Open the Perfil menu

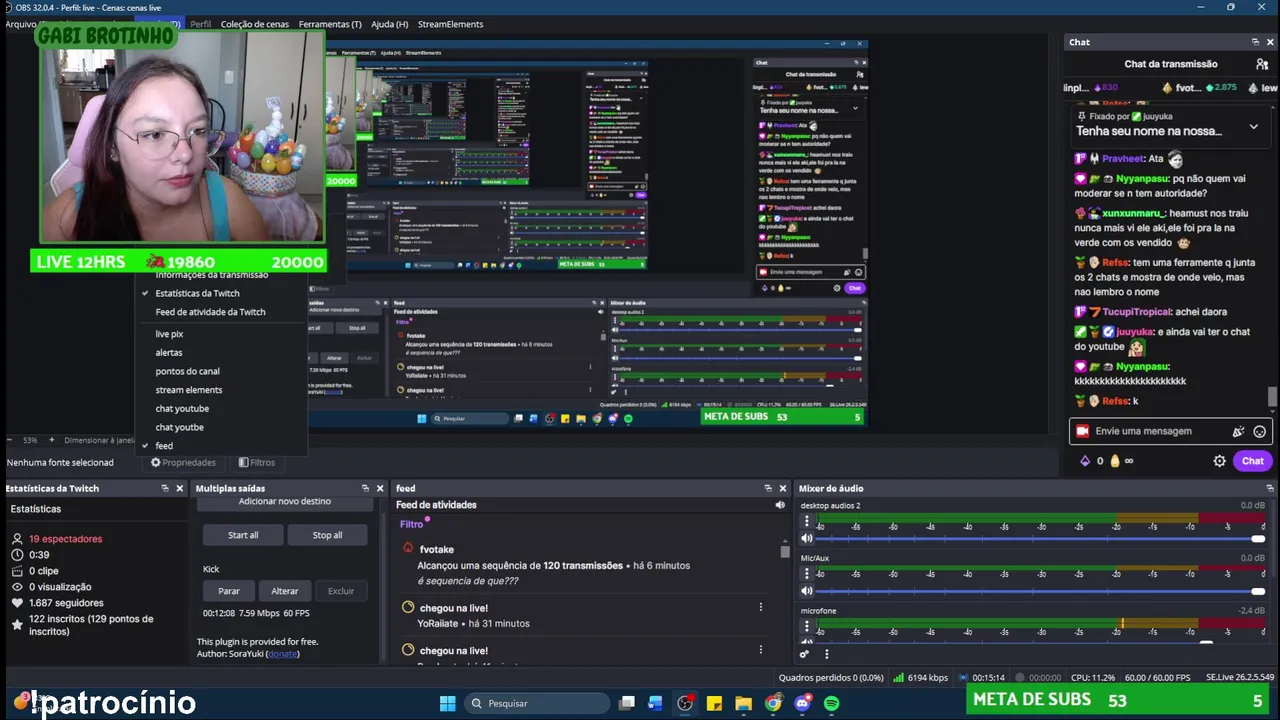point(200,24)
